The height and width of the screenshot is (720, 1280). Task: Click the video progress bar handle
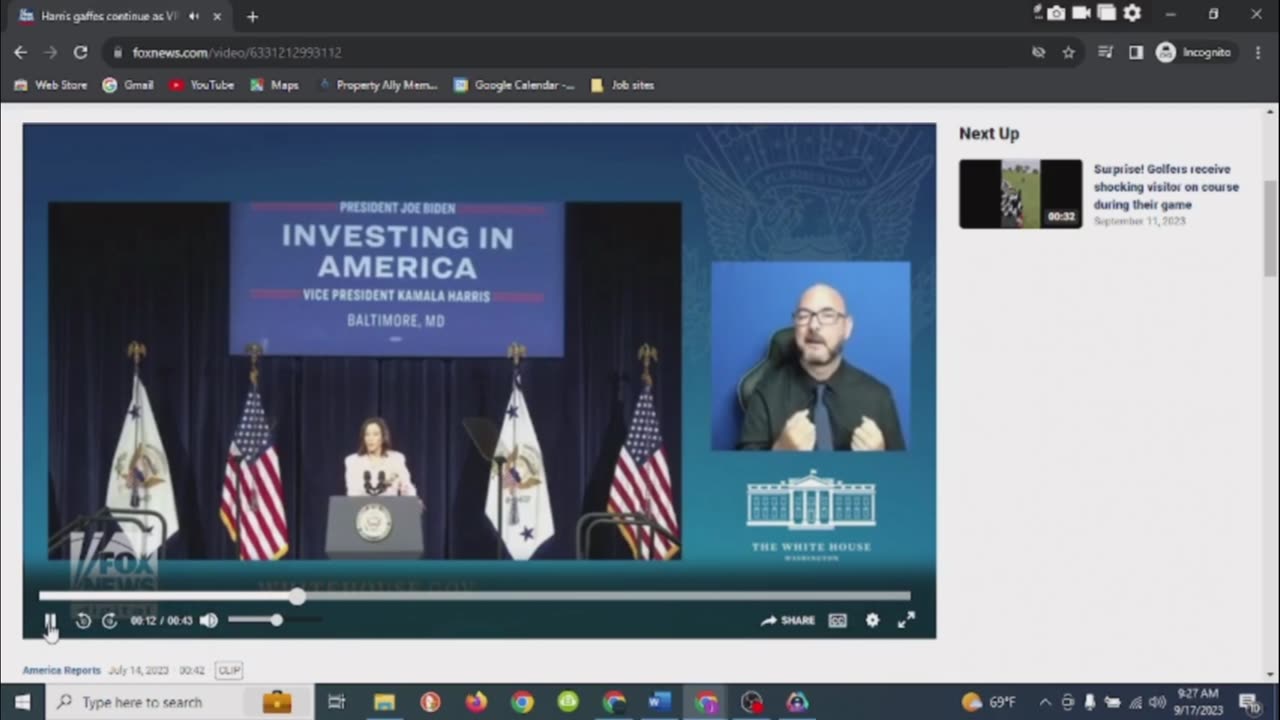297,596
